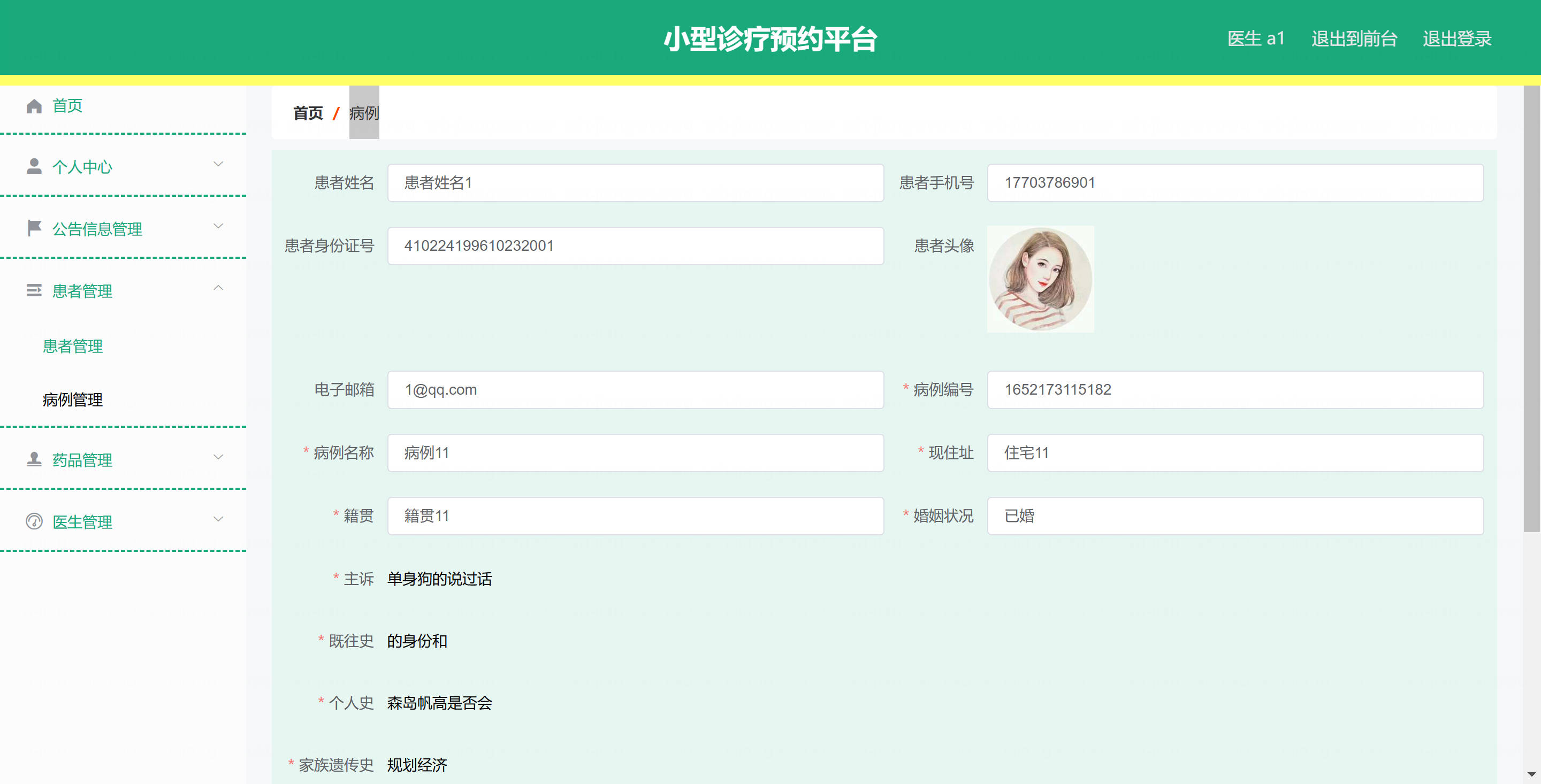
Task: Click the 现住址 input field
Action: (x=1235, y=453)
